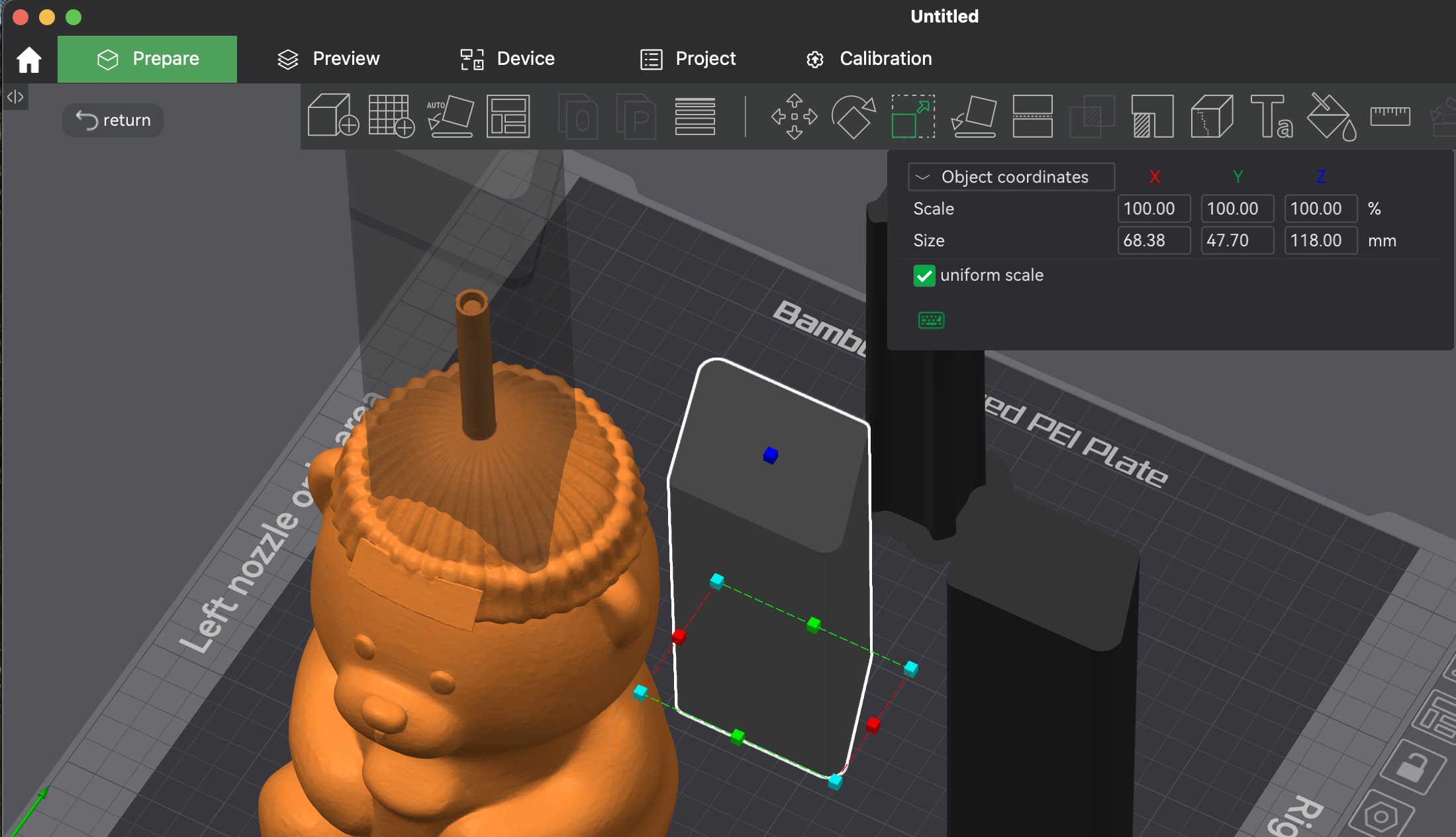The height and width of the screenshot is (837, 1456).
Task: Click the return button
Action: click(113, 120)
